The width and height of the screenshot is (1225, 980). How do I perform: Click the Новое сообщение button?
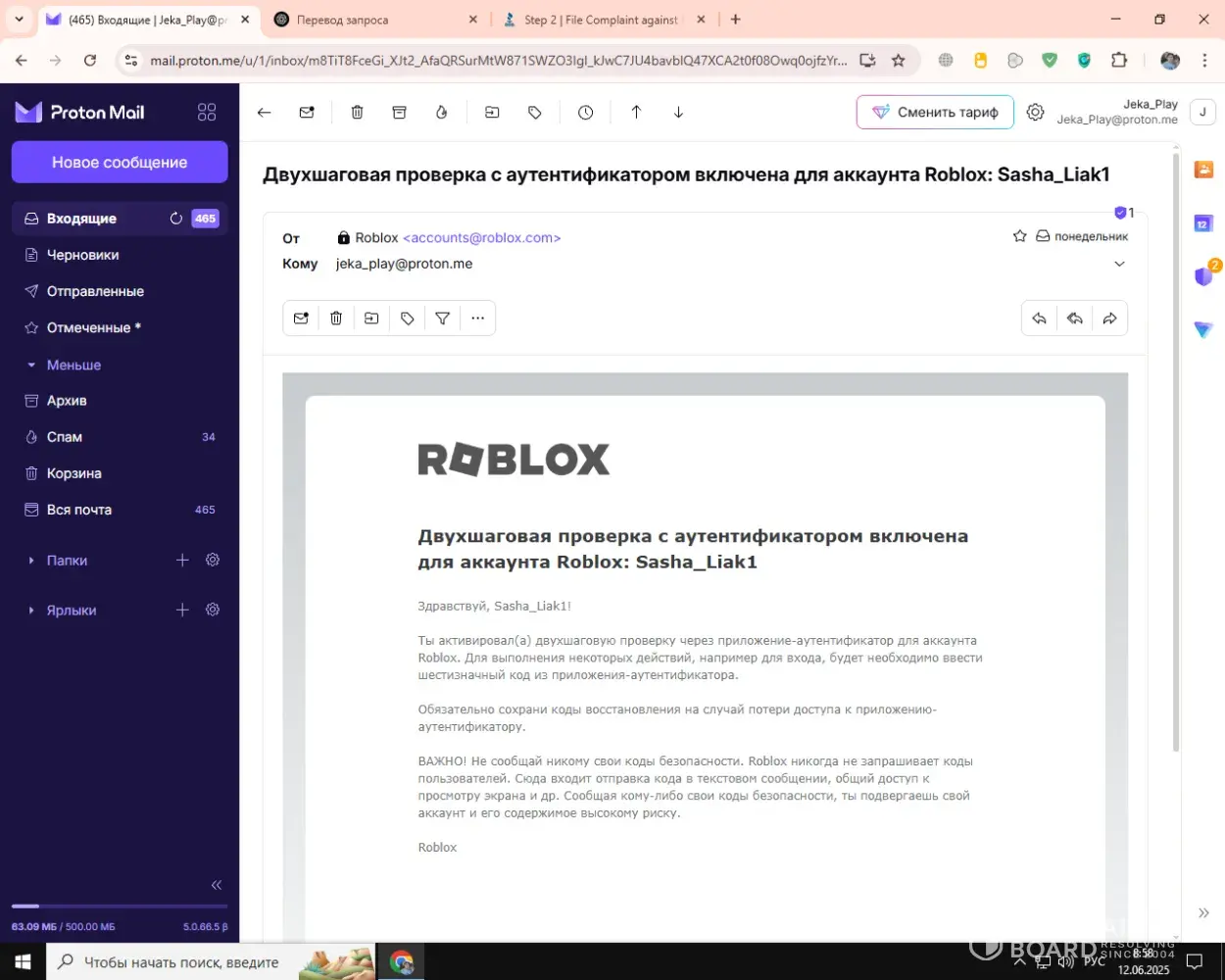(x=120, y=163)
